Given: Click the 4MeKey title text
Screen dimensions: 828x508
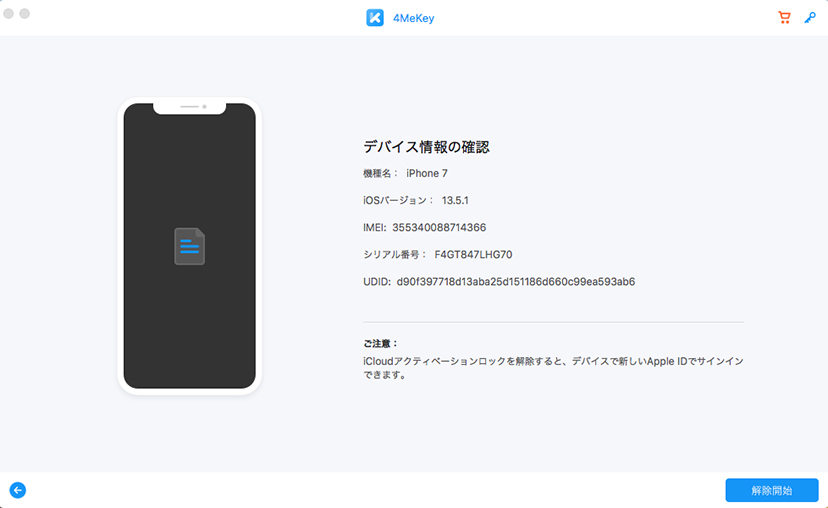Looking at the screenshot, I should (412, 18).
